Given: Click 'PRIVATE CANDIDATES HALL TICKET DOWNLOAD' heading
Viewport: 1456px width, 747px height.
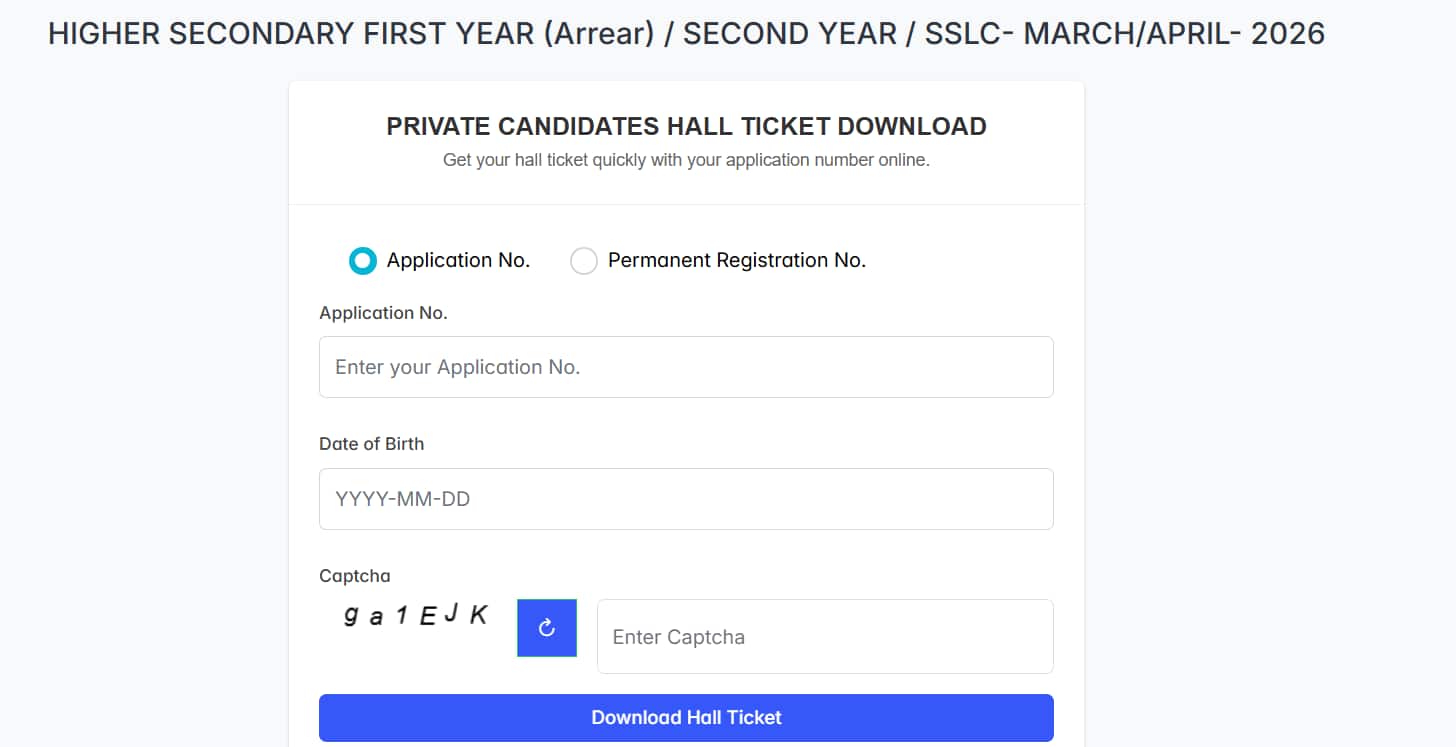Looking at the screenshot, I should [x=686, y=126].
